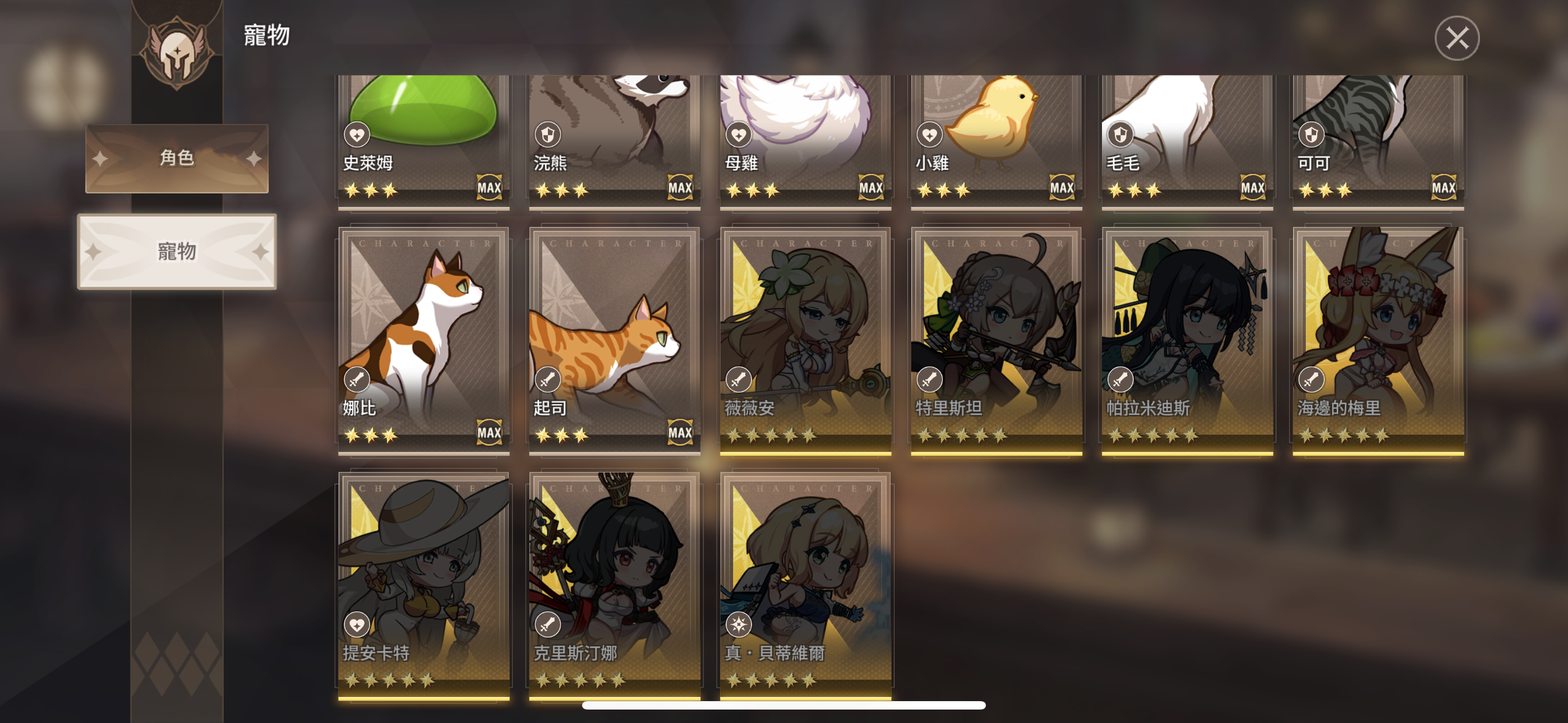The height and width of the screenshot is (723, 1568).
Task: Select the 克里斯汀娜 card
Action: [615, 586]
